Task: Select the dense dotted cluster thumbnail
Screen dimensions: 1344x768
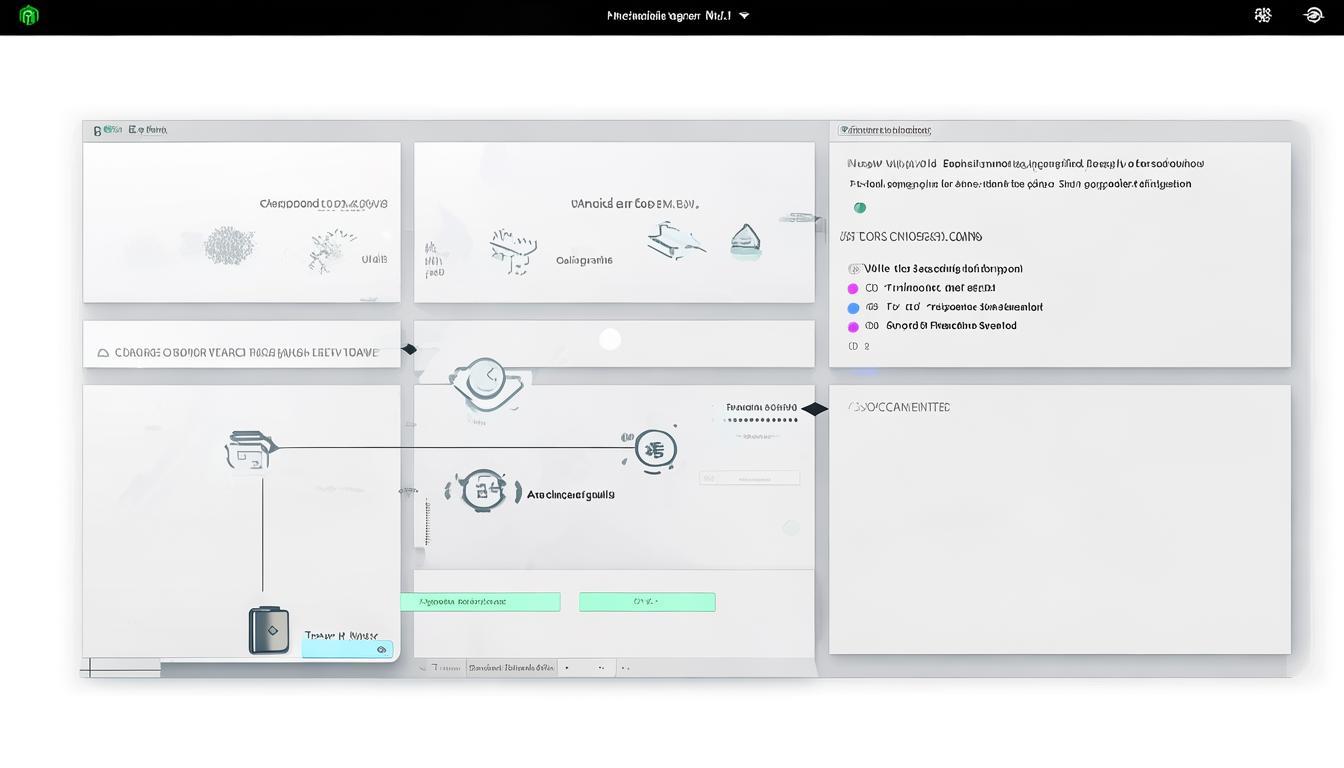Action: click(x=229, y=246)
